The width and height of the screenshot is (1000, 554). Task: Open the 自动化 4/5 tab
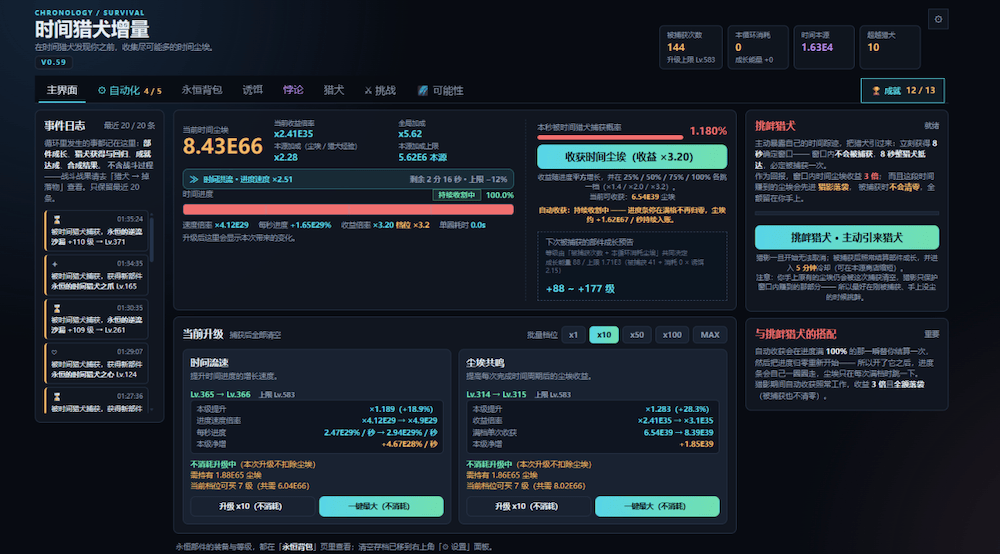(129, 91)
